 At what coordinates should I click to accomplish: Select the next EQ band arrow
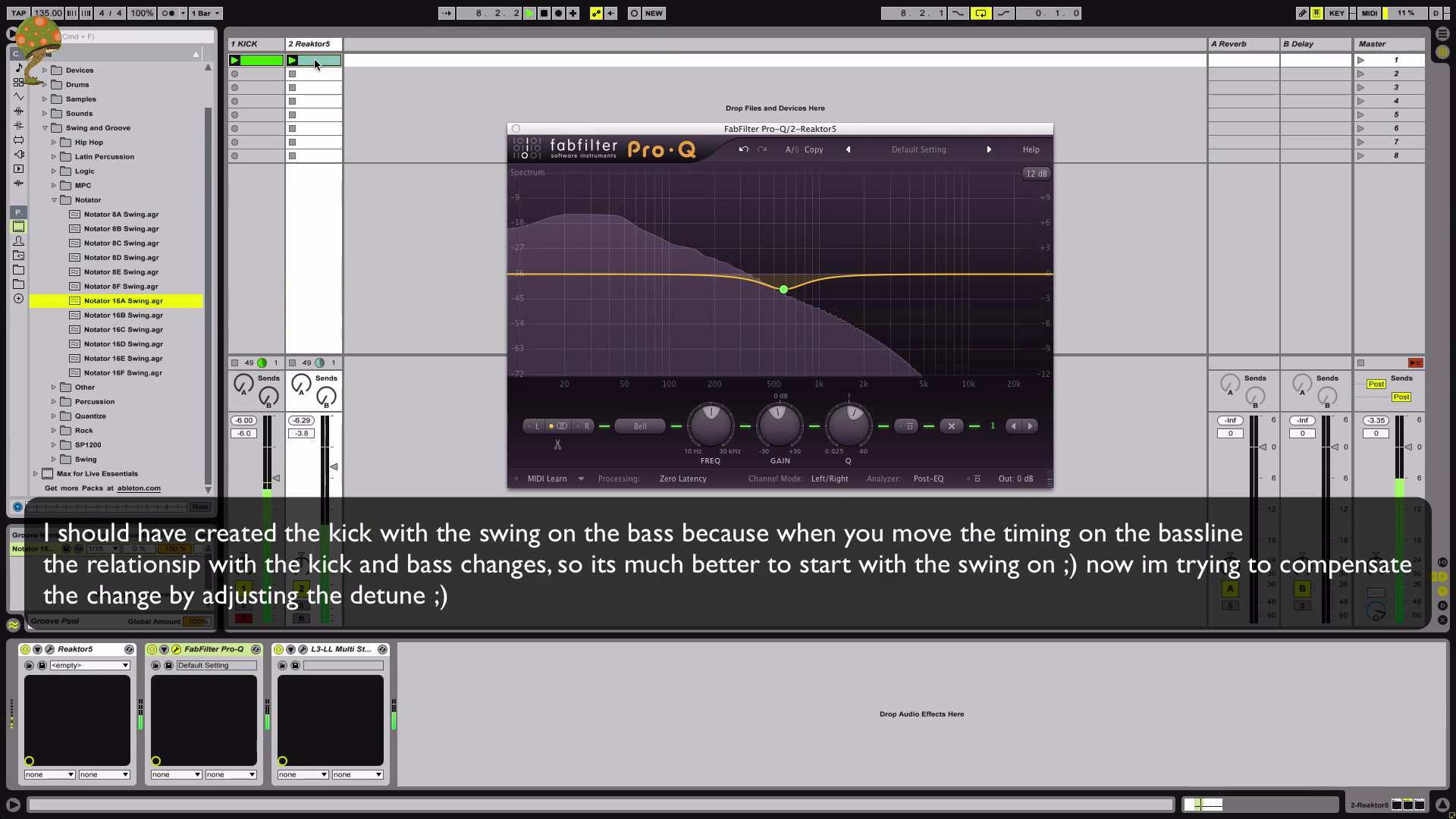click(x=1030, y=426)
